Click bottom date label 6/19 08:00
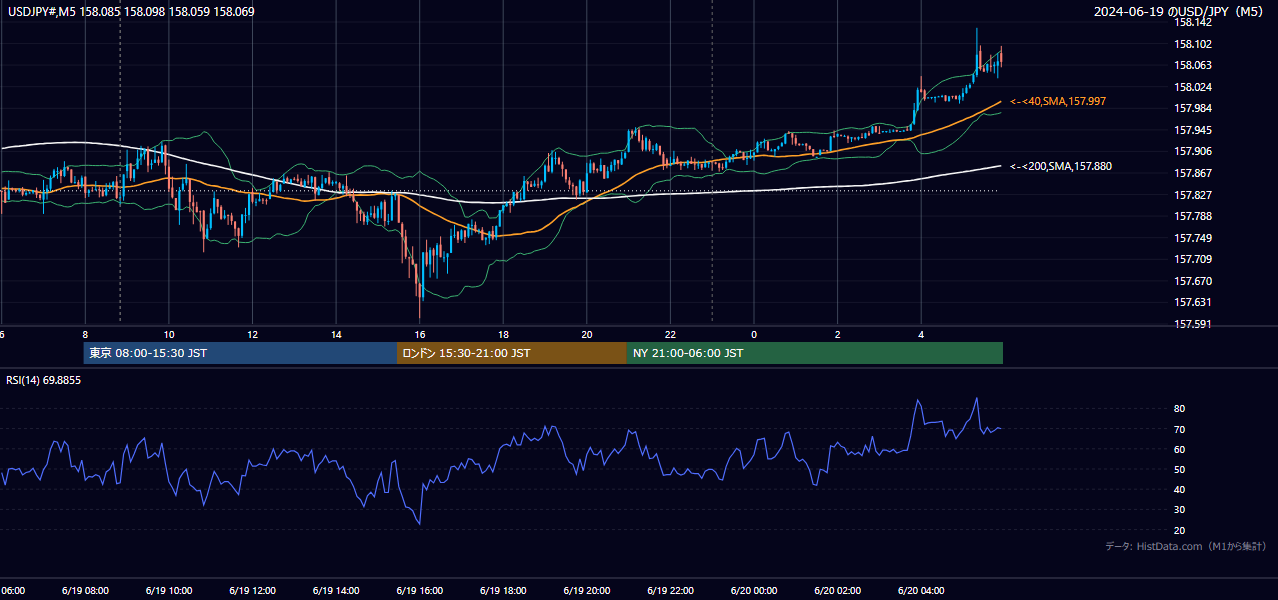The image size is (1278, 600). click(85, 590)
